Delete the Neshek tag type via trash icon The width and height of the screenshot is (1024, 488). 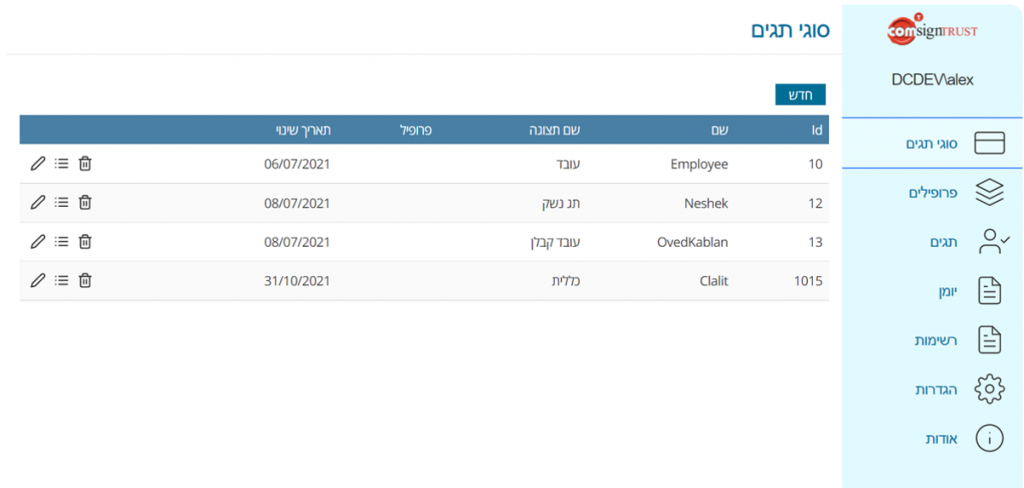coord(85,203)
